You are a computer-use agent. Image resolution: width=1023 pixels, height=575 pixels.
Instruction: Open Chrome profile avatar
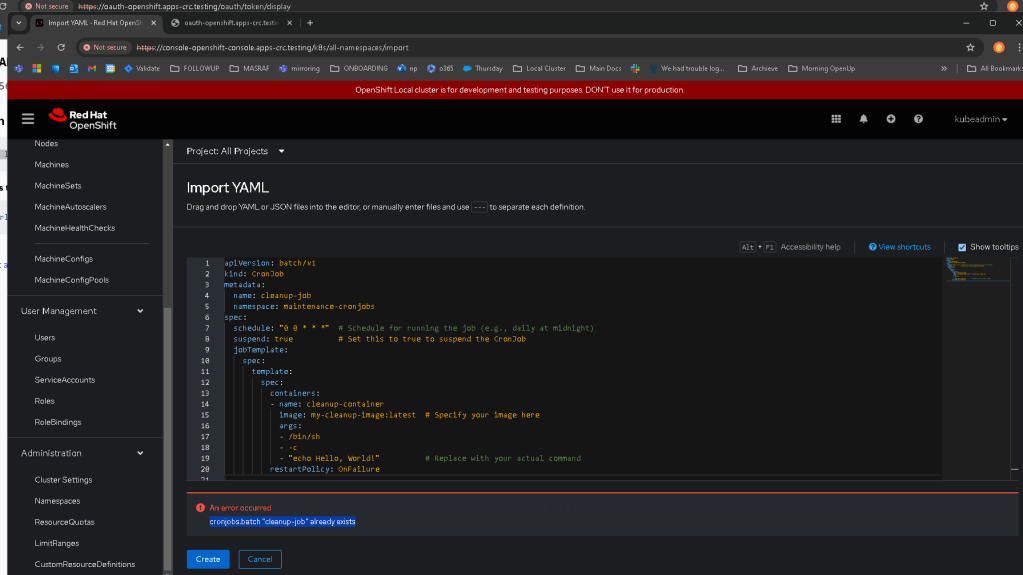tap(998, 48)
